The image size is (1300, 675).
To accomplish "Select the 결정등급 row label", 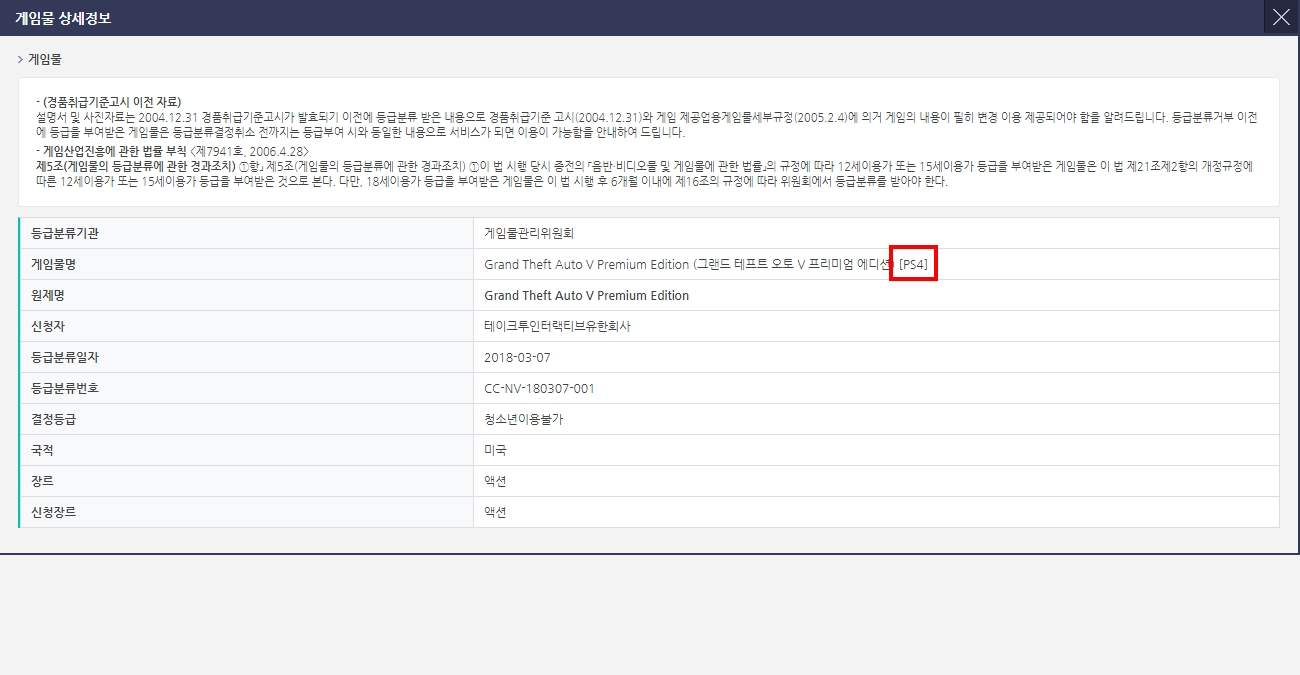I will coord(54,420).
